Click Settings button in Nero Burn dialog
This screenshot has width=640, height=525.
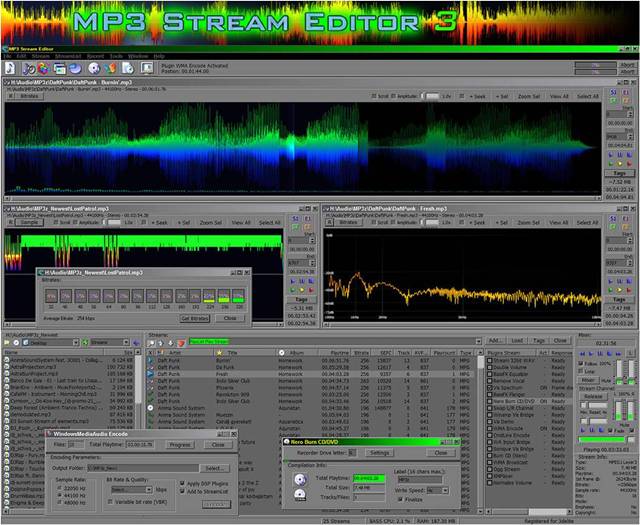380,453
